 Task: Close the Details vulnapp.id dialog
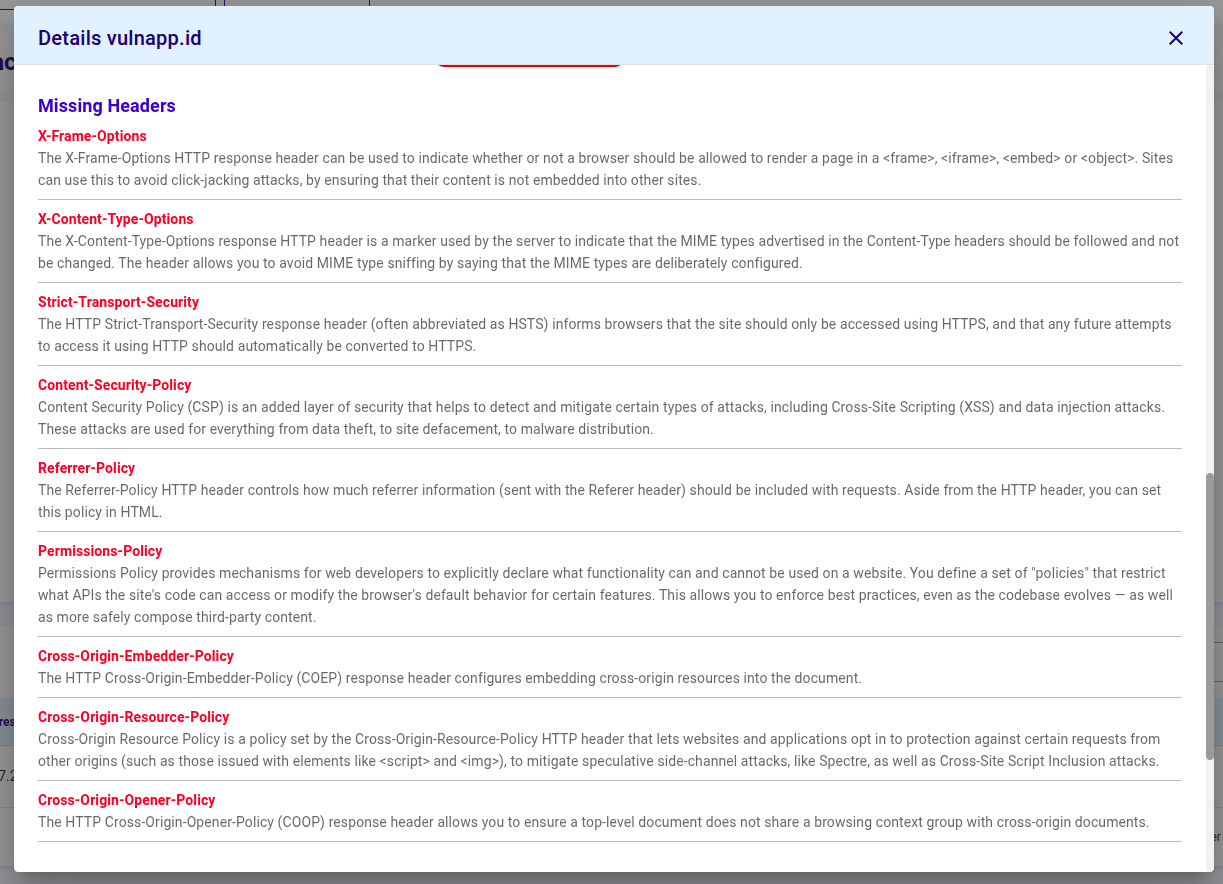coord(1176,38)
